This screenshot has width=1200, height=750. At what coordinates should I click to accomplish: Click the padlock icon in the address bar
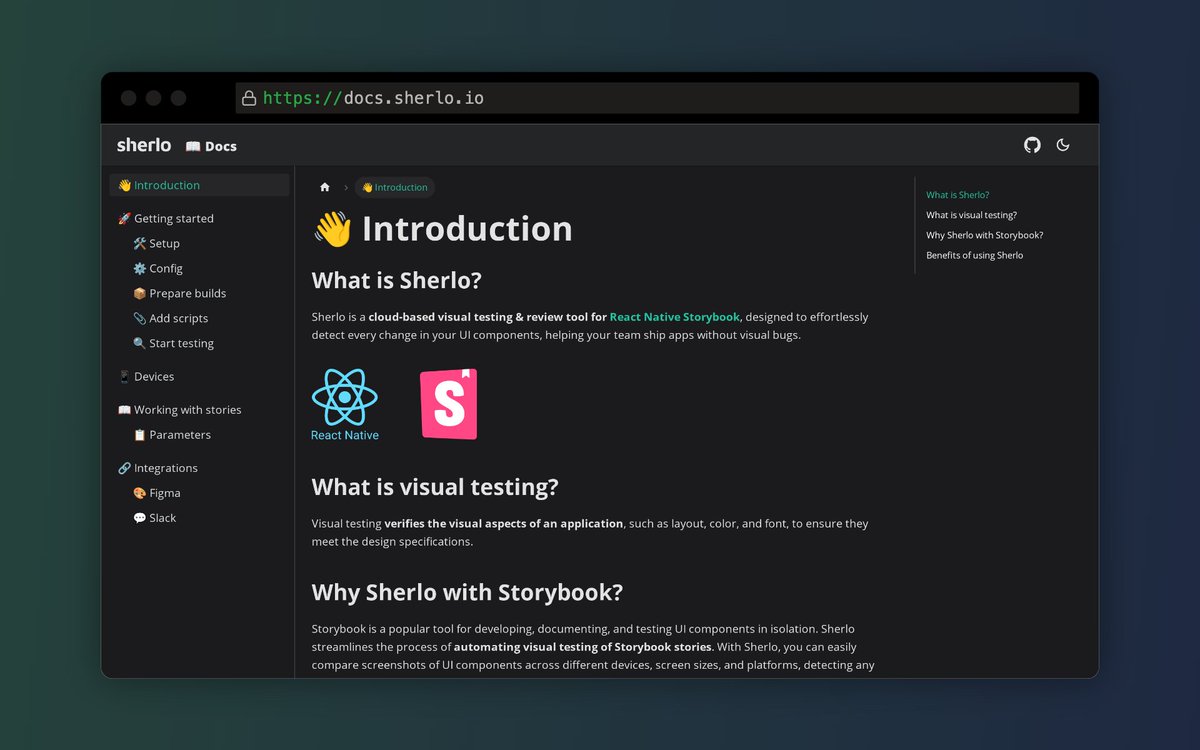pos(248,97)
